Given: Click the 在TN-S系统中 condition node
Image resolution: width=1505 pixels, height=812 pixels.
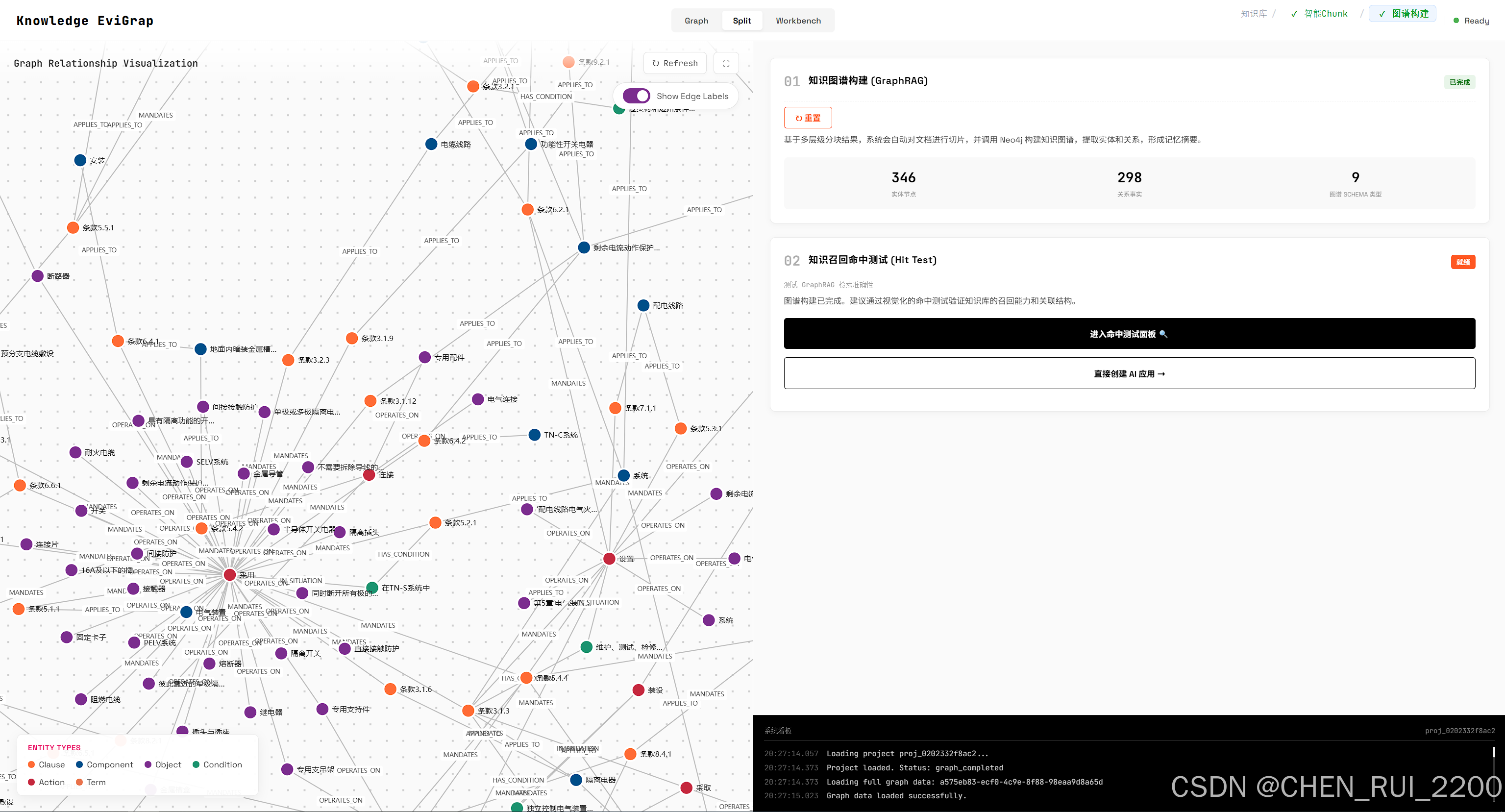Looking at the screenshot, I should pyautogui.click(x=371, y=587).
